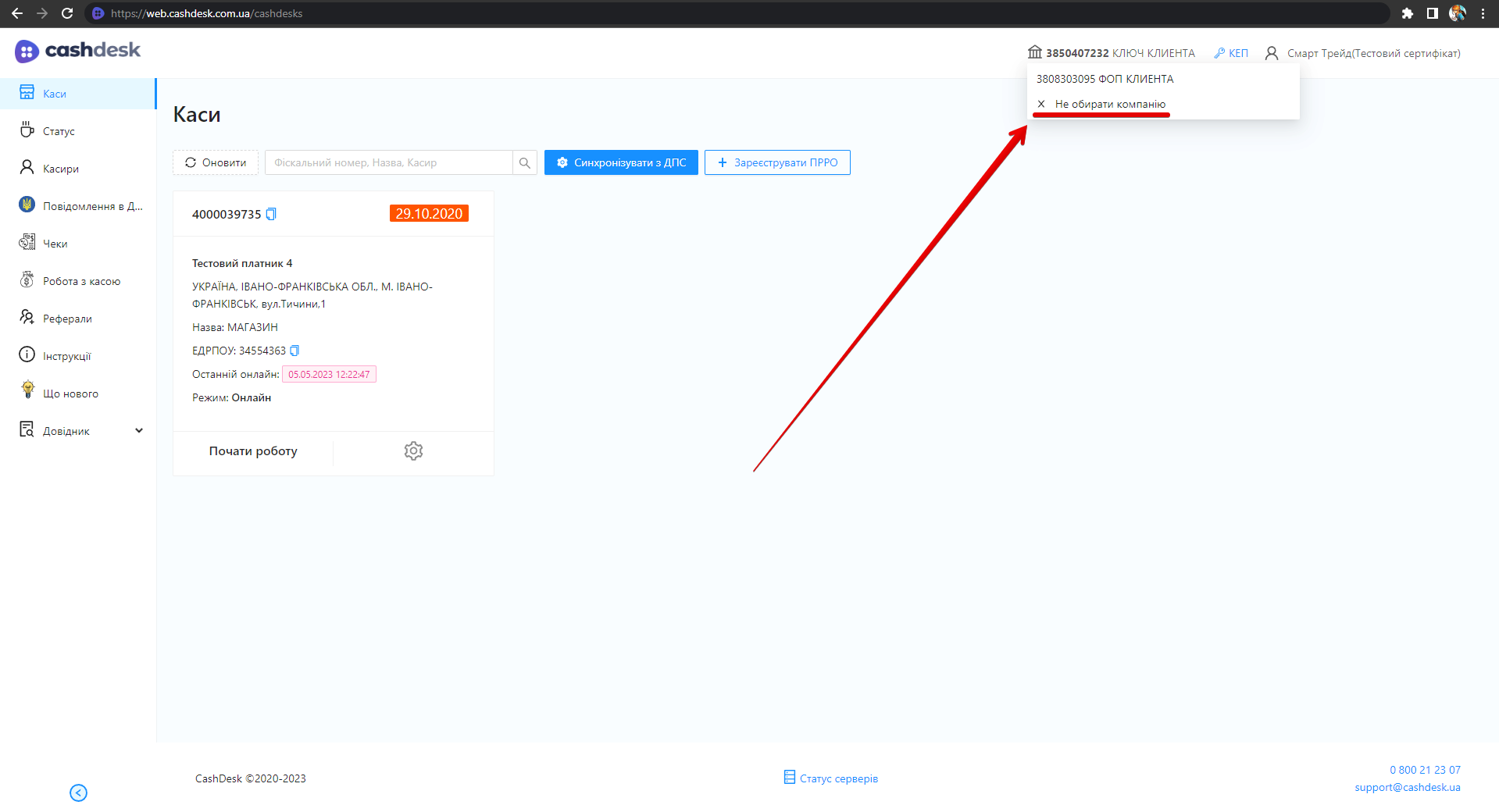Reload the page in browser
1499x812 pixels.
coord(67,13)
